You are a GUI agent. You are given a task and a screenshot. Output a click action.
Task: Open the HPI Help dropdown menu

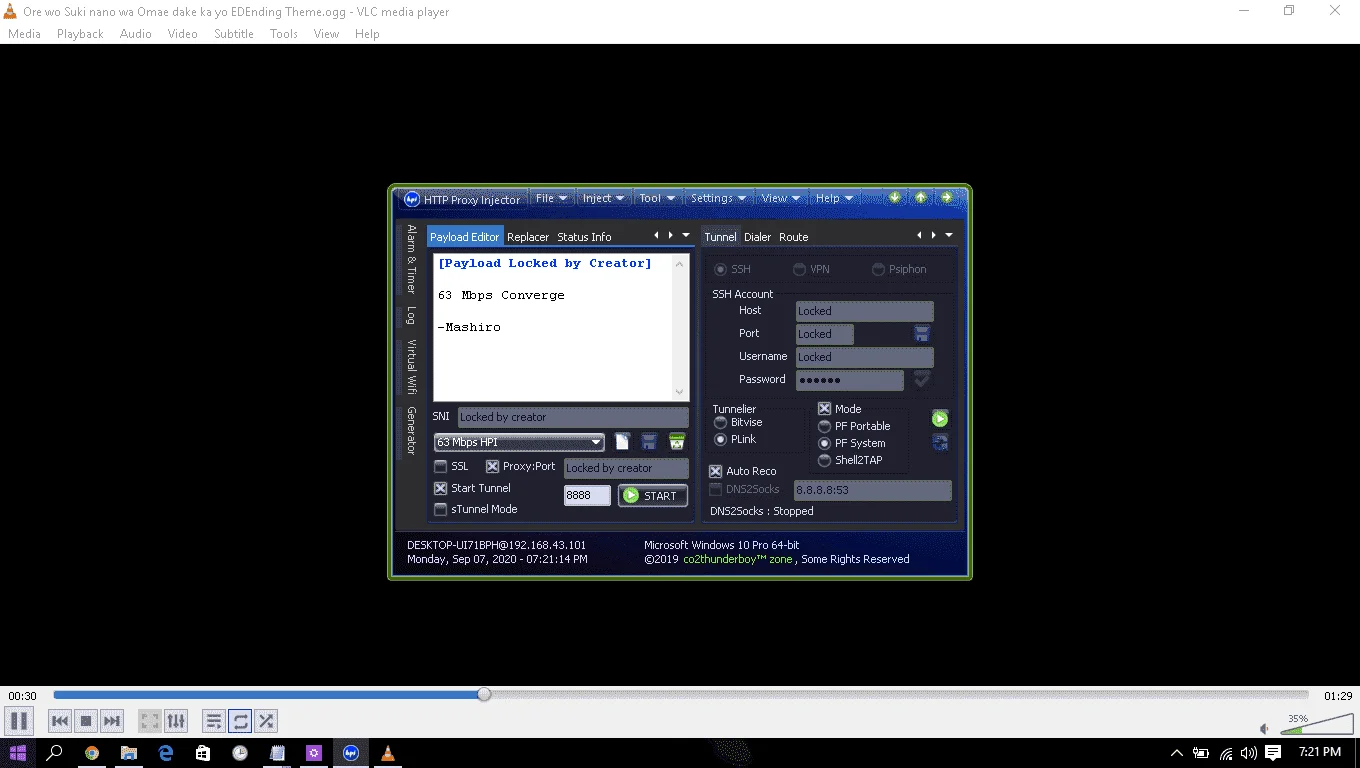(833, 198)
